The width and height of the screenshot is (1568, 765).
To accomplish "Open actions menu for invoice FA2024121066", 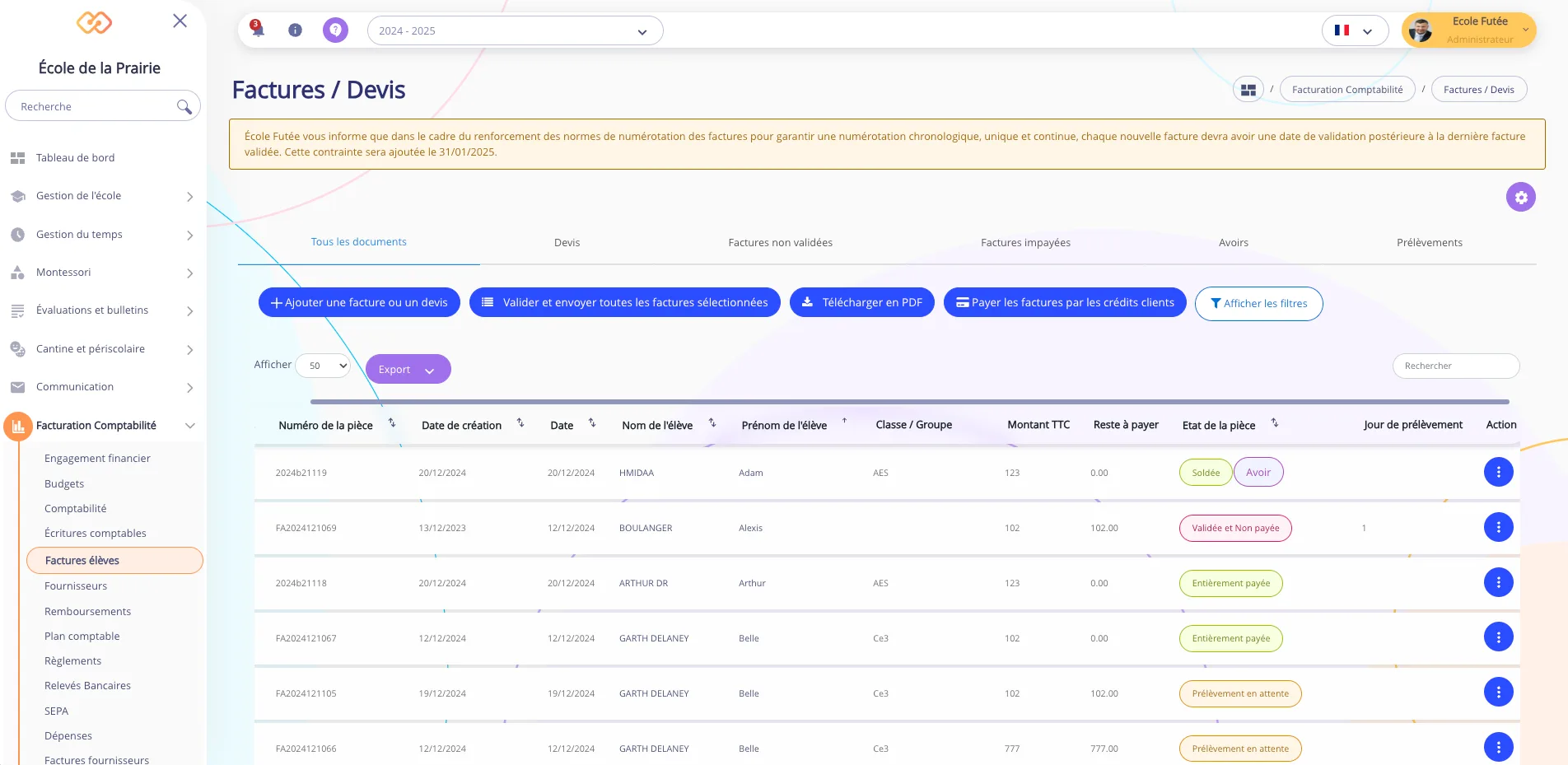I will pyautogui.click(x=1498, y=748).
